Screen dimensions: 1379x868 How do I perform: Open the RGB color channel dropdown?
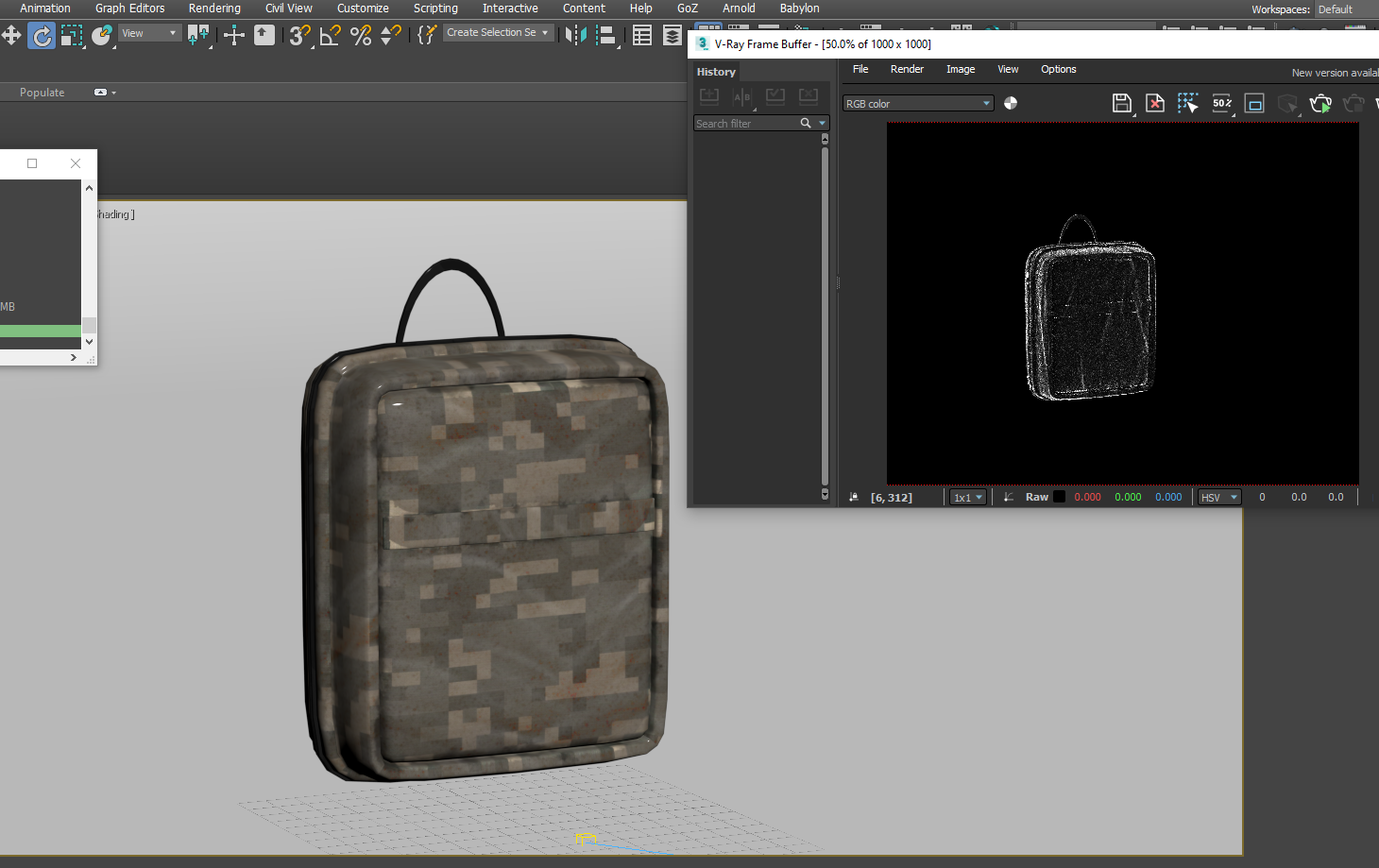(x=917, y=104)
